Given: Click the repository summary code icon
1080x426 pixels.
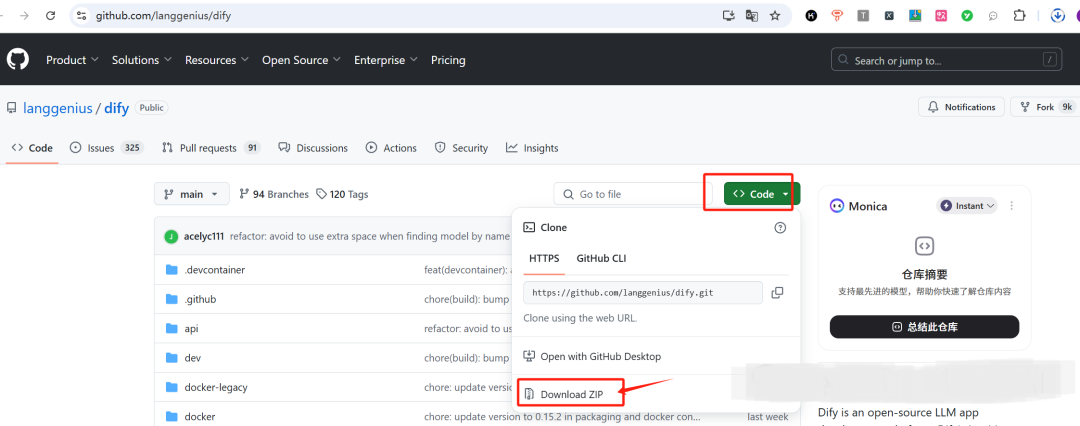Looking at the screenshot, I should click(x=924, y=245).
